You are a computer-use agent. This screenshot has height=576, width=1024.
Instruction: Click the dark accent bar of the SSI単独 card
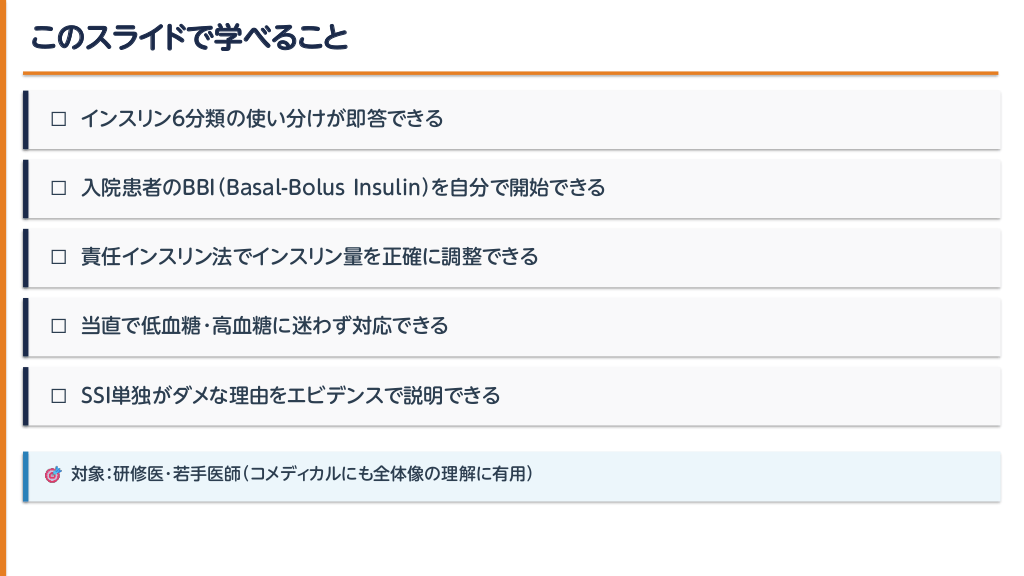coord(26,395)
